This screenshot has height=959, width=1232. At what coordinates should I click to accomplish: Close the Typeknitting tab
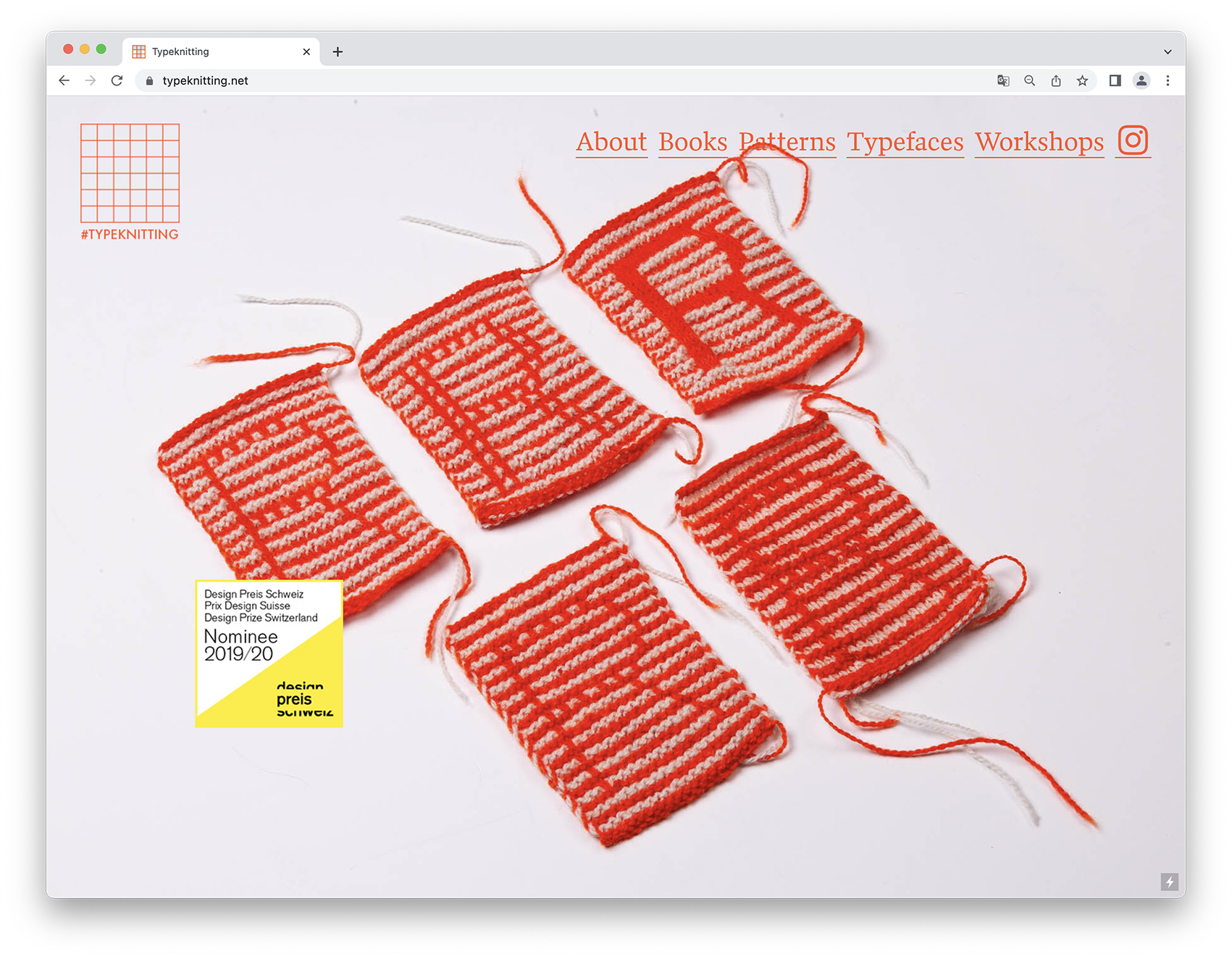[306, 51]
